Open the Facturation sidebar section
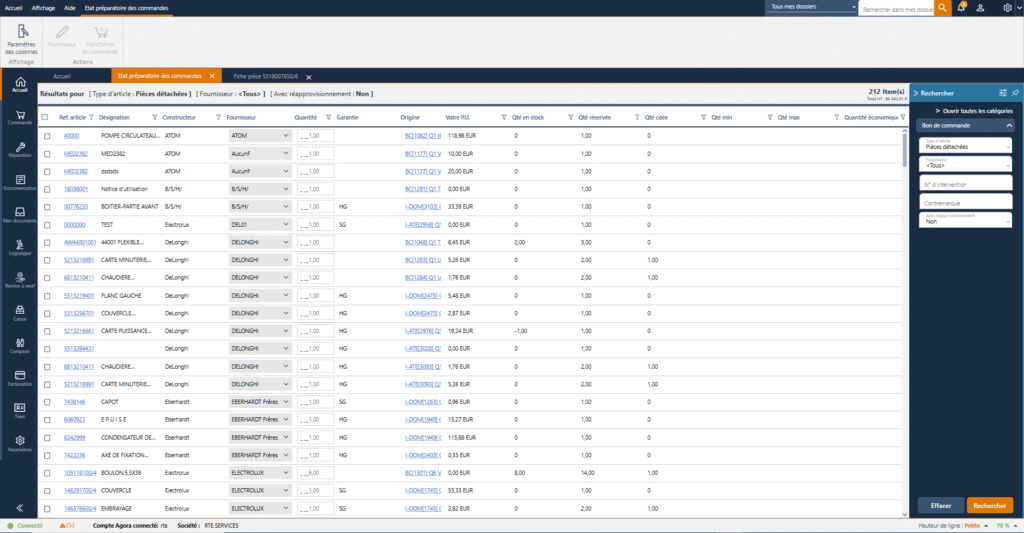The height and width of the screenshot is (533, 1024). pos(19,378)
